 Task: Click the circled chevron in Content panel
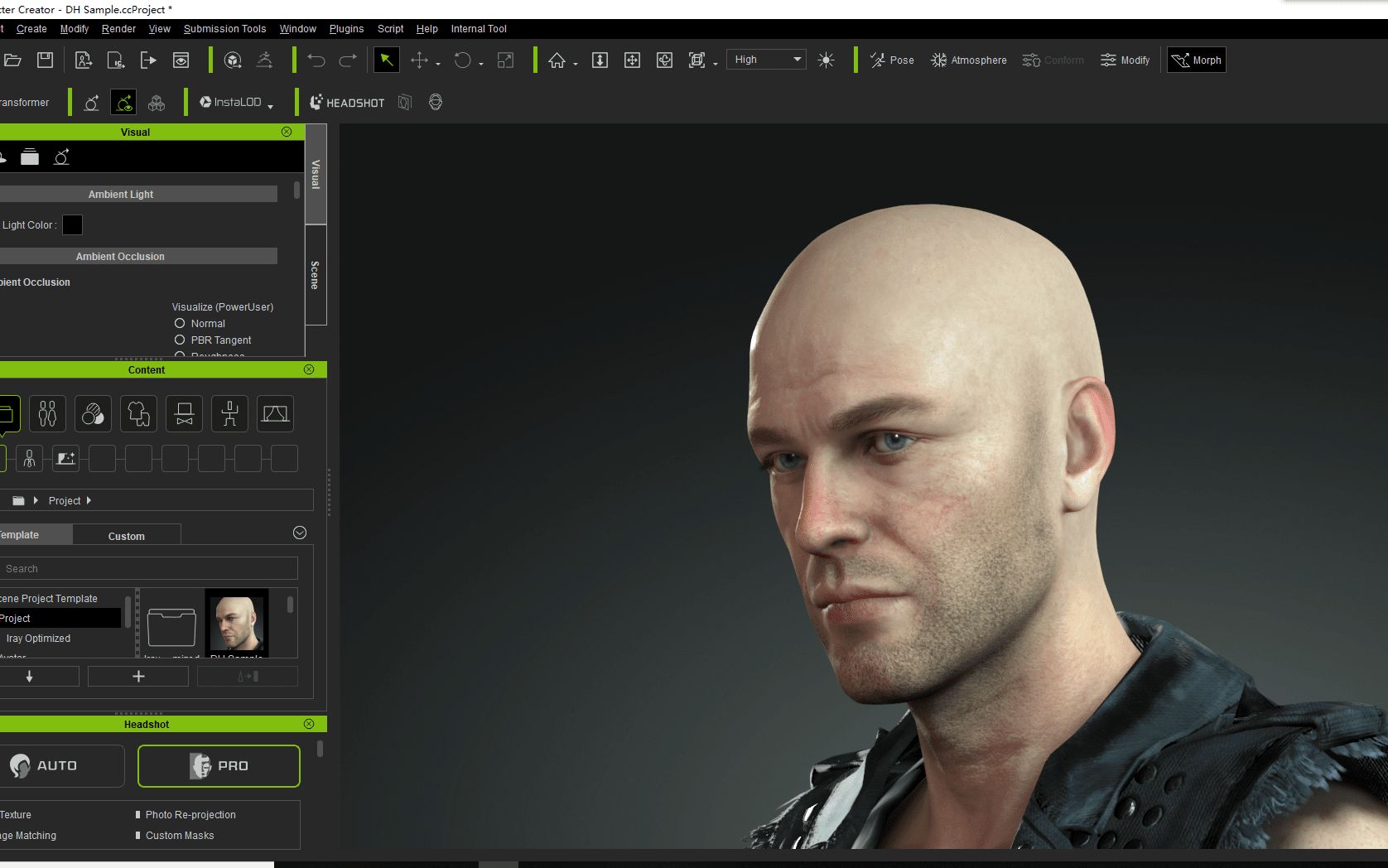[x=300, y=533]
